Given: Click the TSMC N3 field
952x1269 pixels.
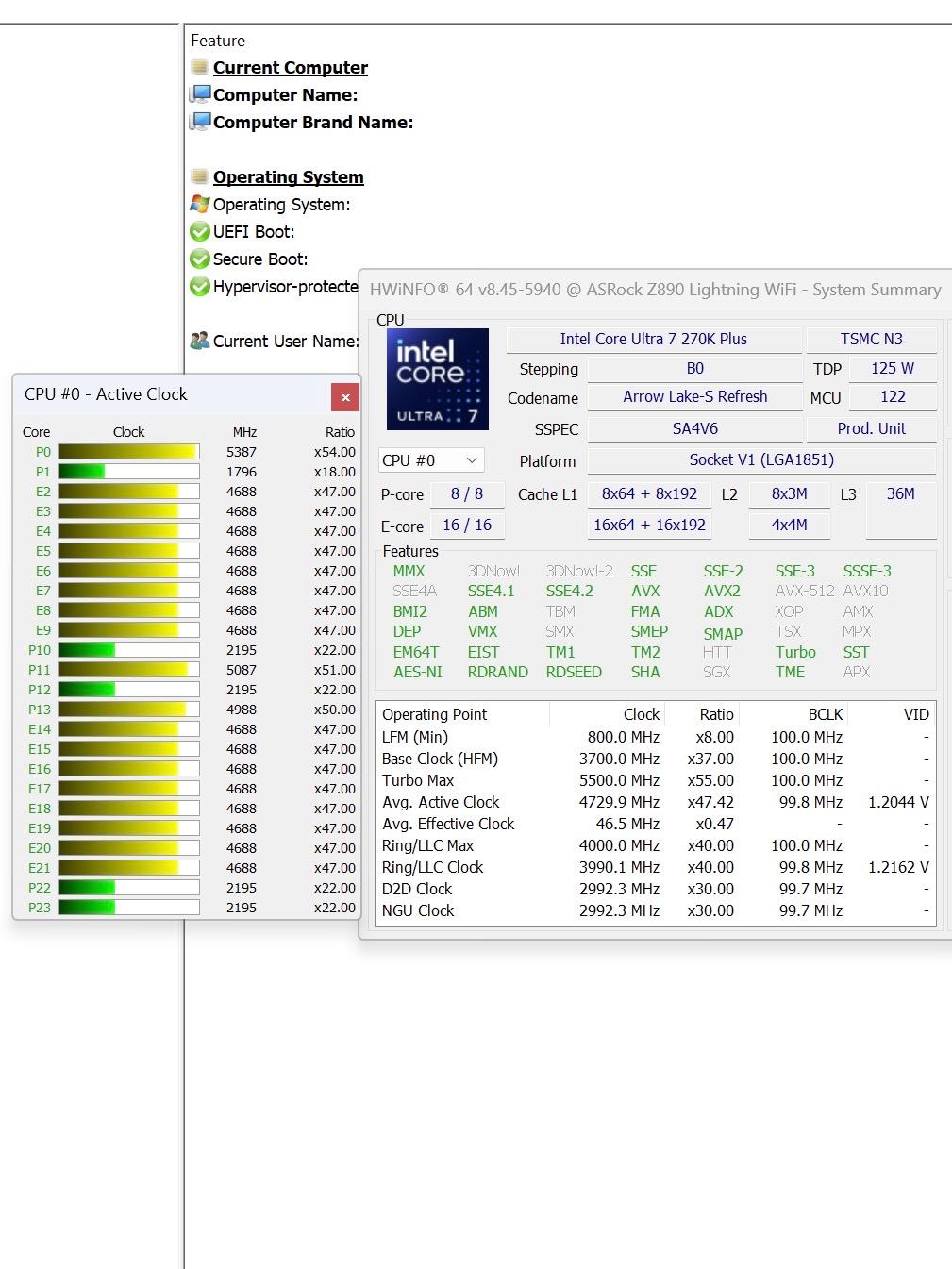Looking at the screenshot, I should (872, 340).
